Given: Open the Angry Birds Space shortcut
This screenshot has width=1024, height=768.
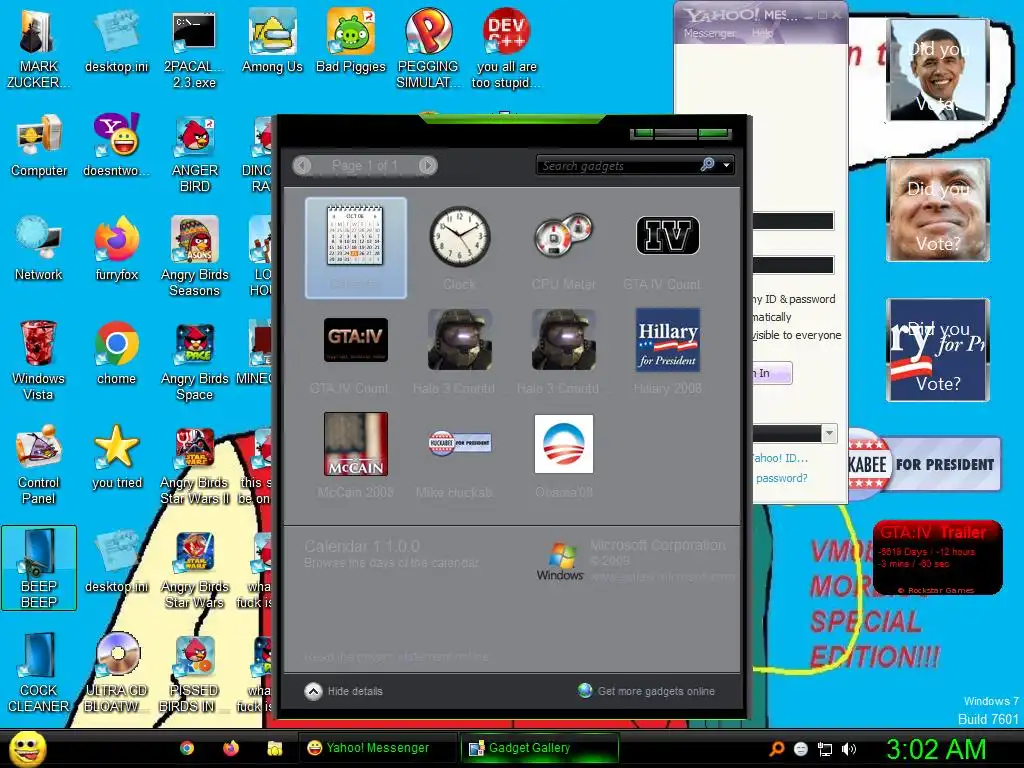Looking at the screenshot, I should click(x=194, y=360).
